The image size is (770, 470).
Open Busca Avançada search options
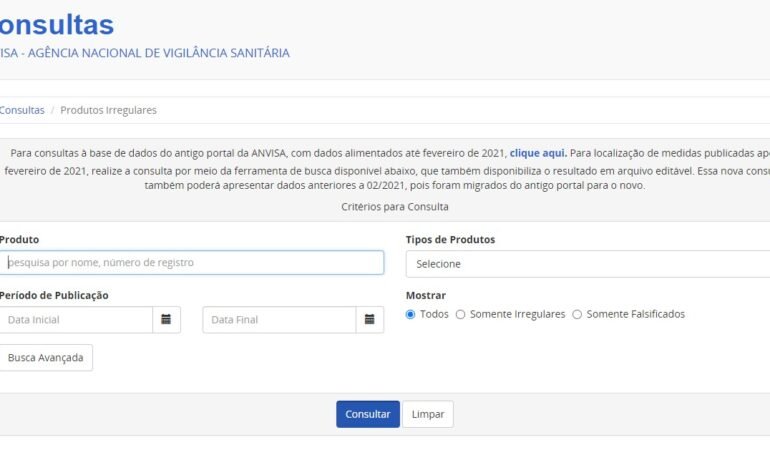click(x=46, y=358)
